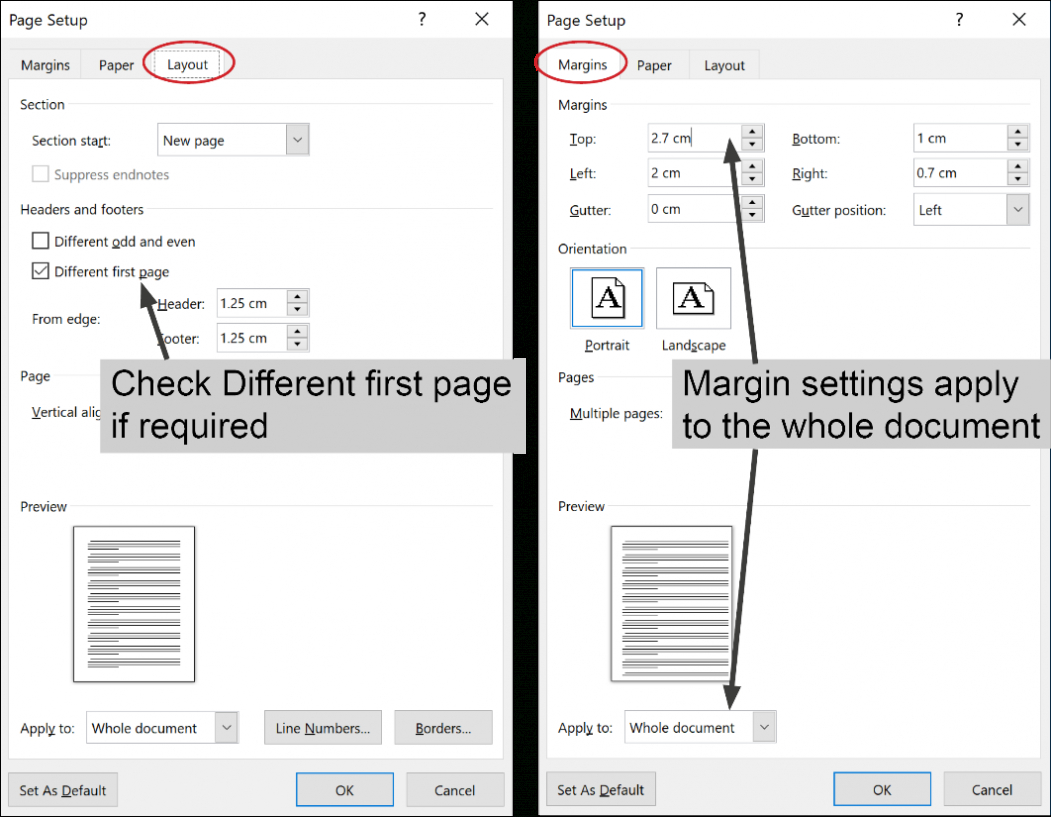Select the Portrait orientation icon

coord(606,297)
